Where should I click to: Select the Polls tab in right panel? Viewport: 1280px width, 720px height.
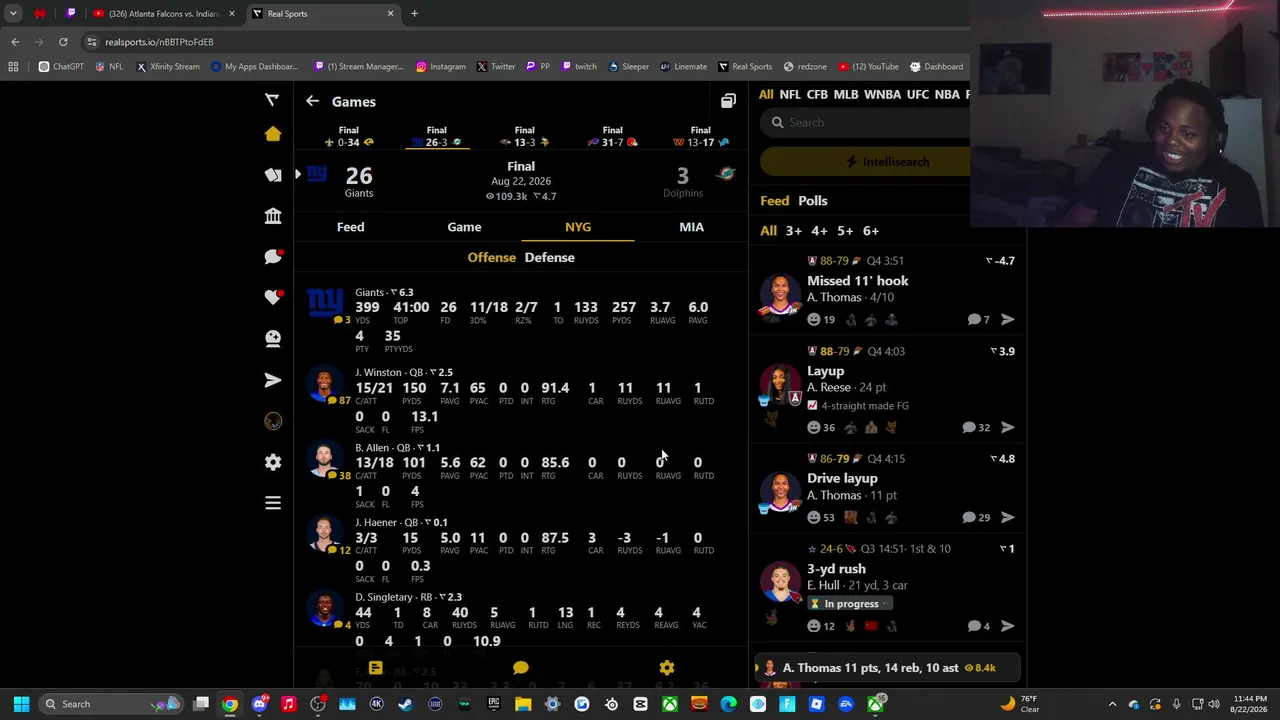click(813, 201)
